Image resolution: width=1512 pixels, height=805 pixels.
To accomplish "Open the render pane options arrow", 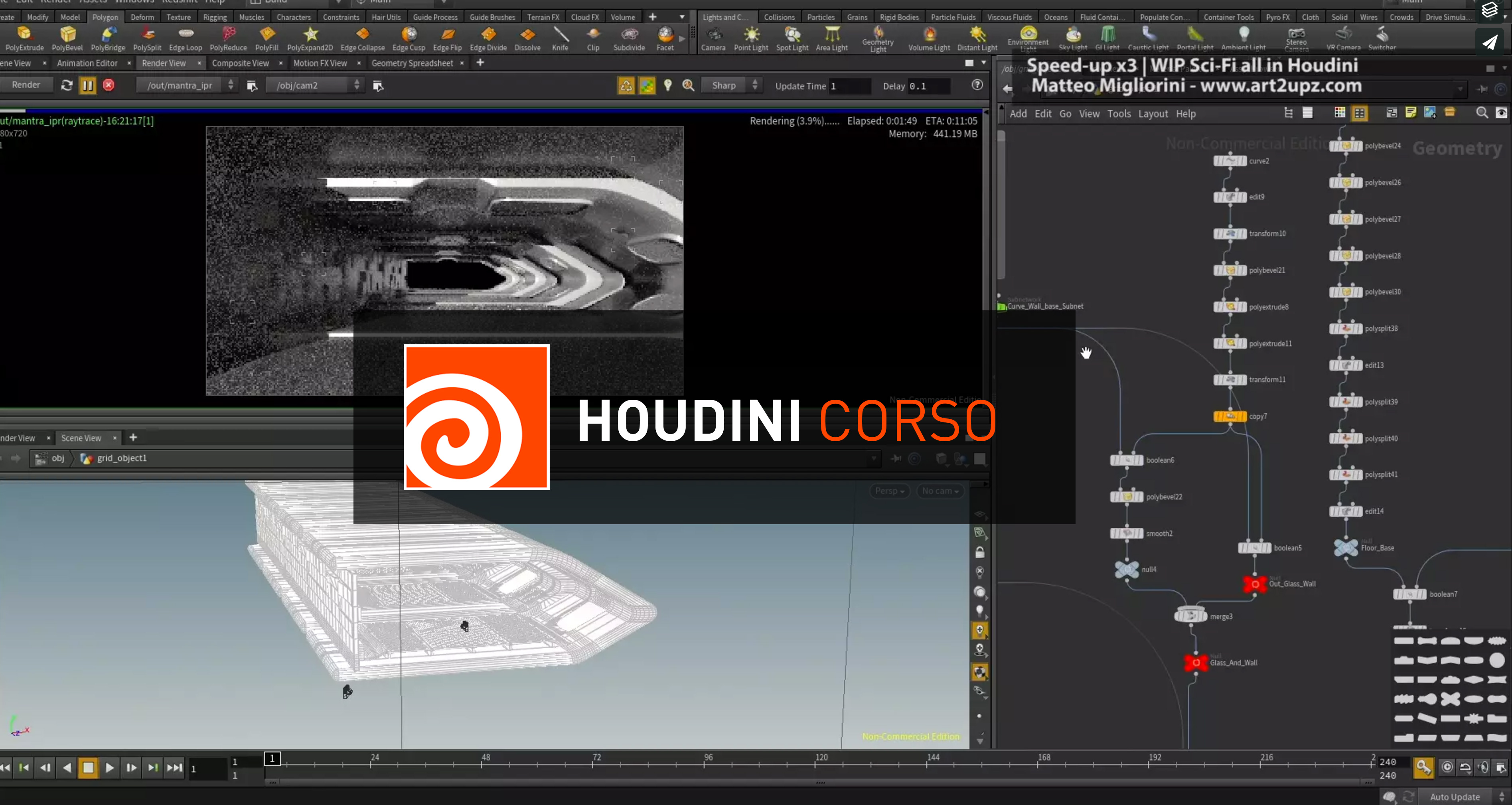I will (984, 63).
